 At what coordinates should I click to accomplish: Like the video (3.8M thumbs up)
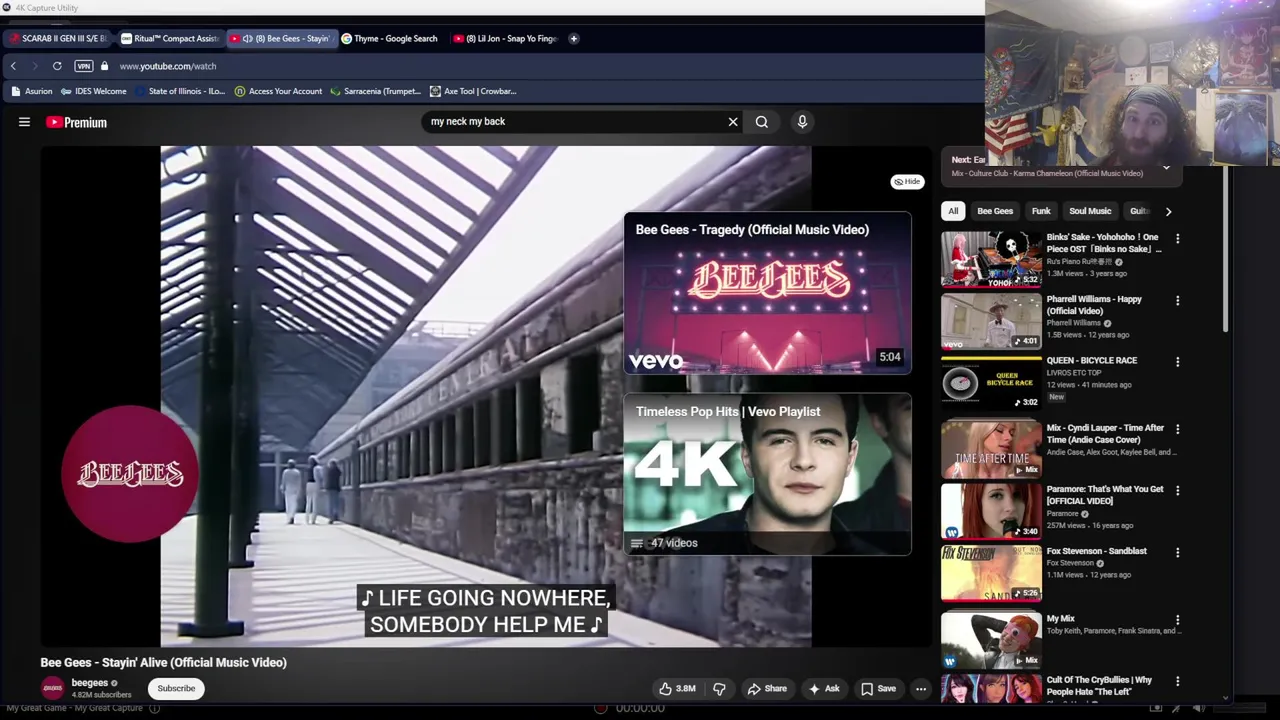[x=677, y=688]
